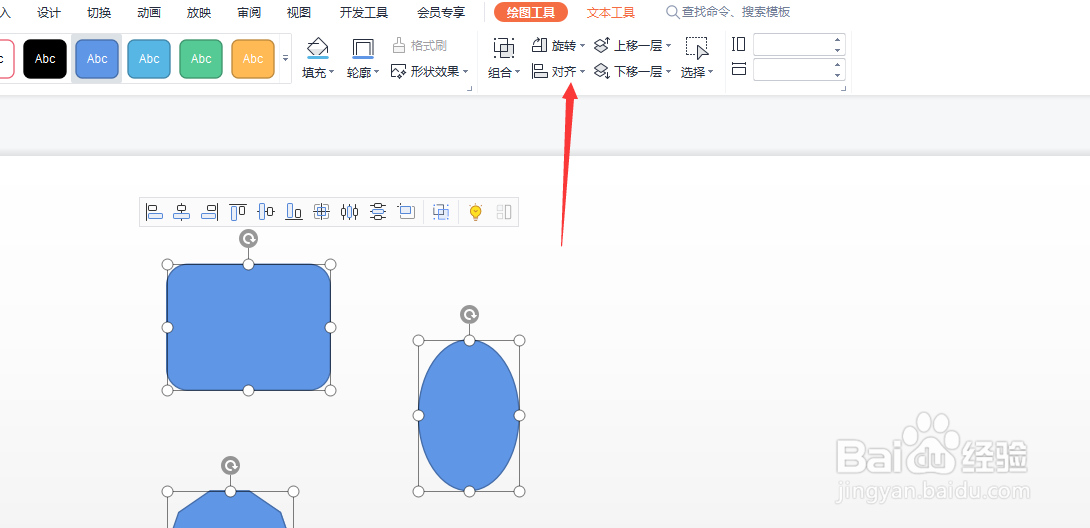Viewport: 1090px width, 528px height.
Task: Apply the light blue Abc shape style
Action: point(149,59)
